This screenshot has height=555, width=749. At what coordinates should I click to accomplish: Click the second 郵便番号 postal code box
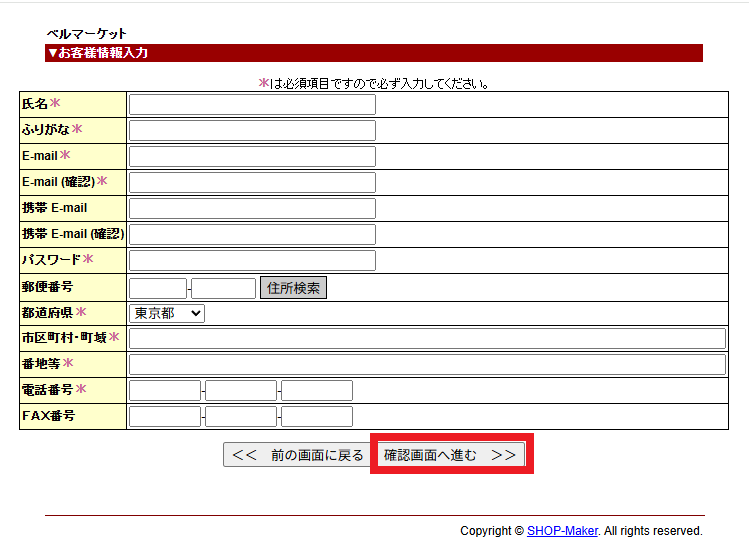pyautogui.click(x=224, y=289)
